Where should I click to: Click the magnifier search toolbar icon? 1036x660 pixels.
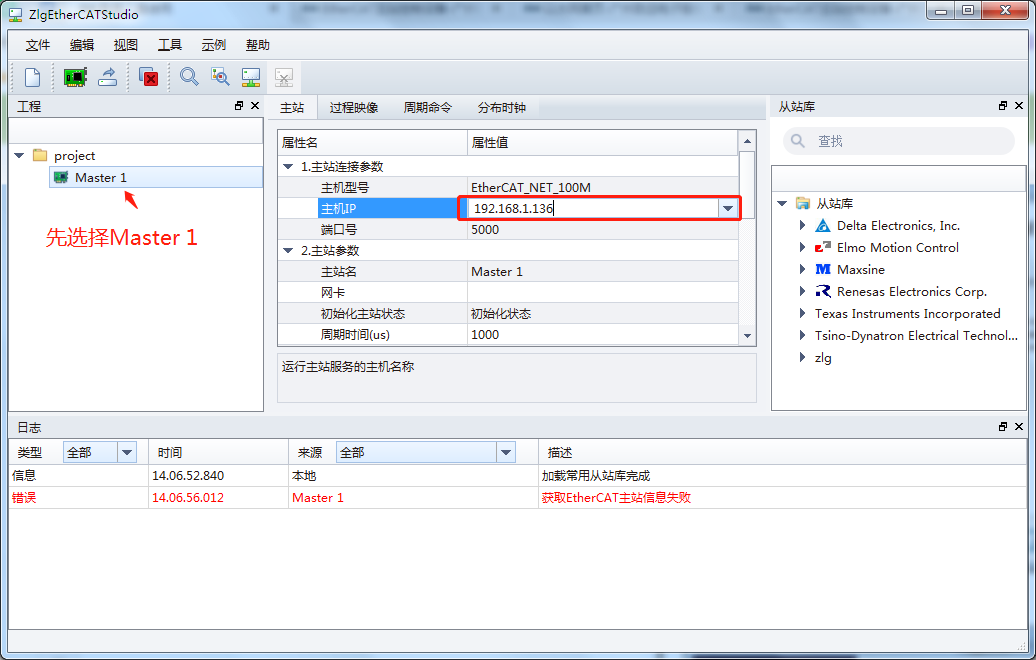pos(190,77)
